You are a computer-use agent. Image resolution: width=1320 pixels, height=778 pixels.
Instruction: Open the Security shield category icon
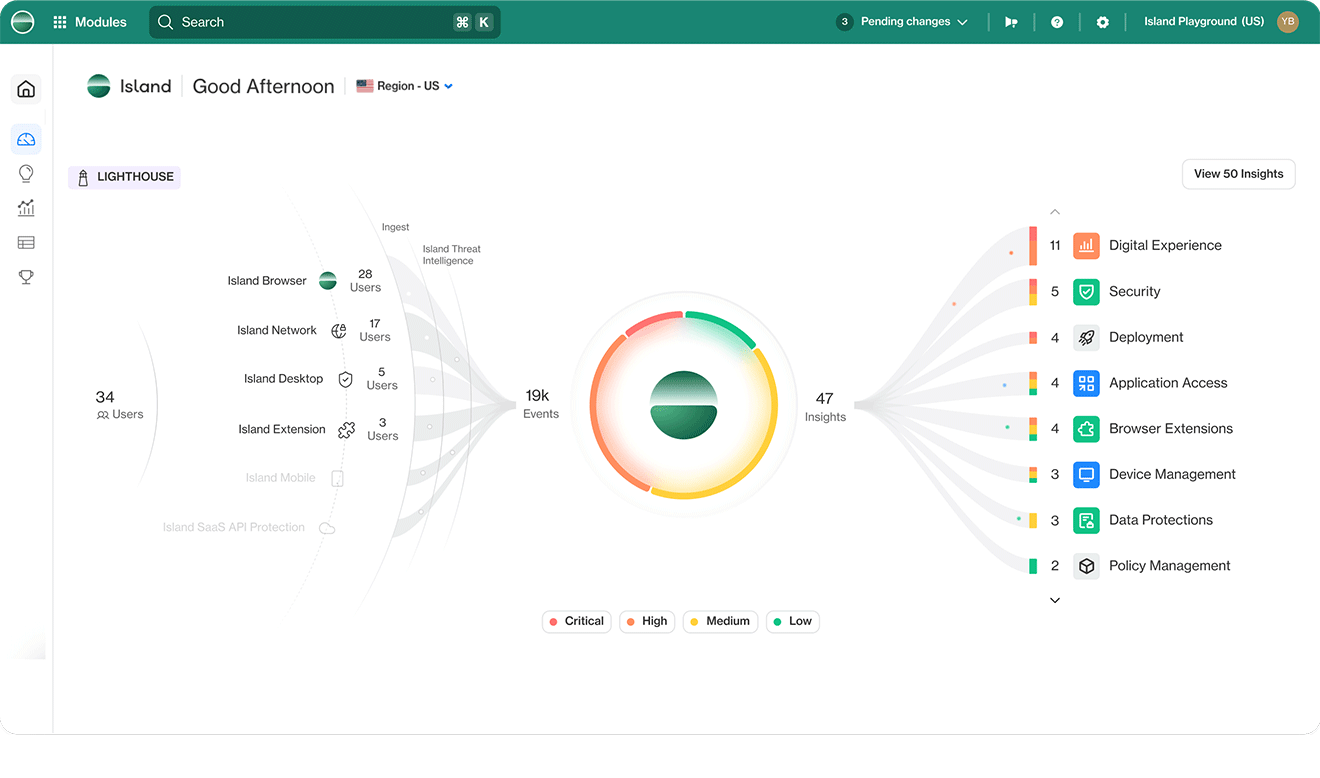click(1086, 292)
